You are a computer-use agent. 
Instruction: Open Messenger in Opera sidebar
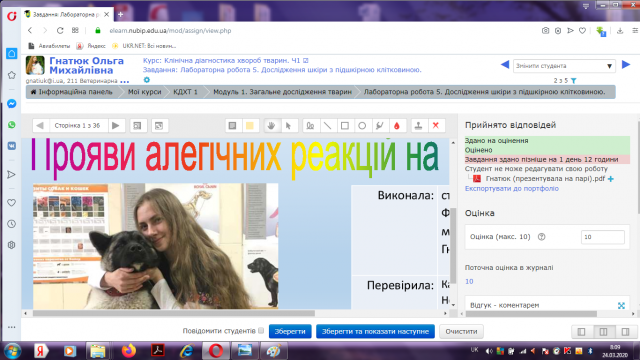coord(11,104)
